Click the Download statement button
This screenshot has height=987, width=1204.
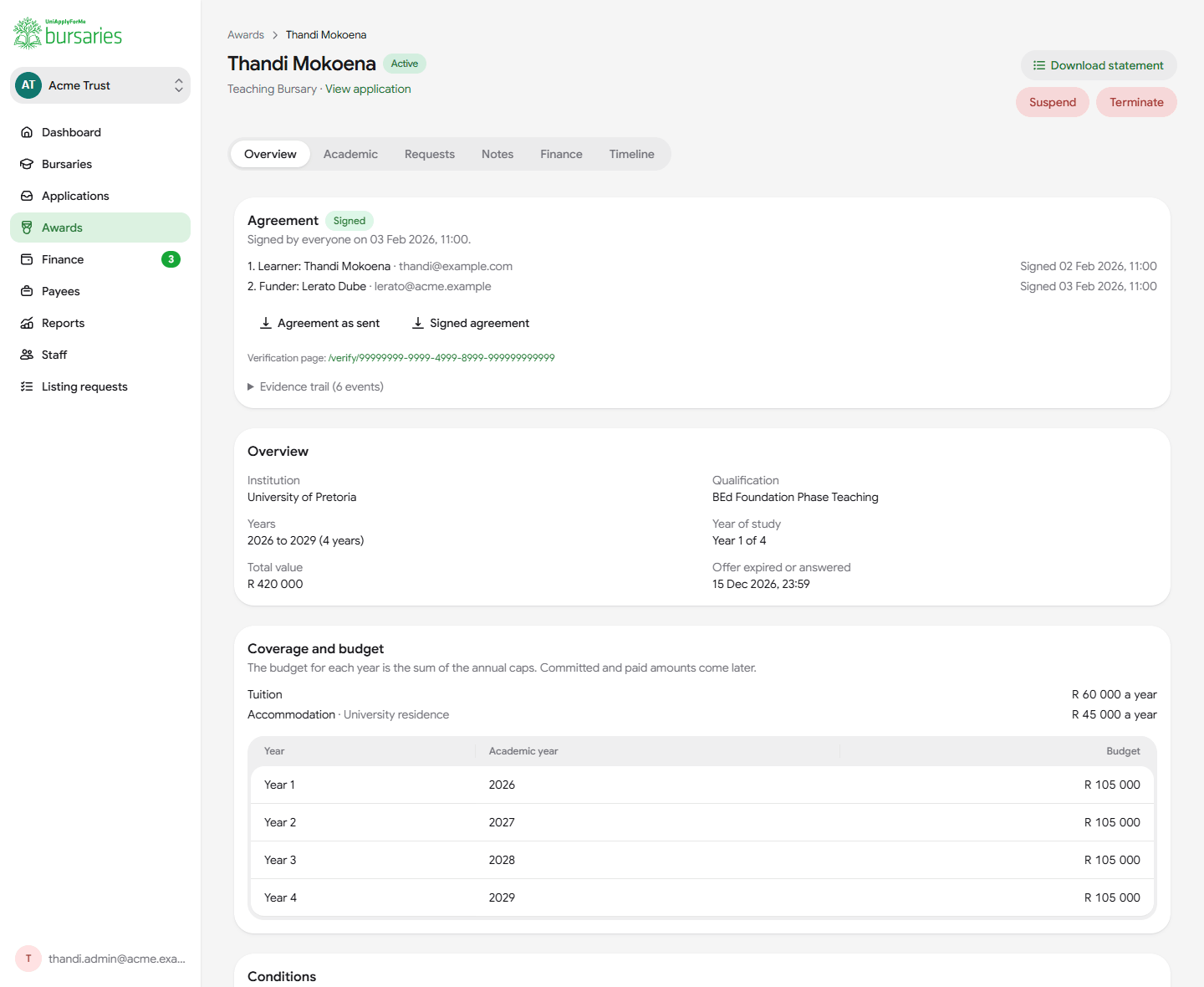(1099, 65)
